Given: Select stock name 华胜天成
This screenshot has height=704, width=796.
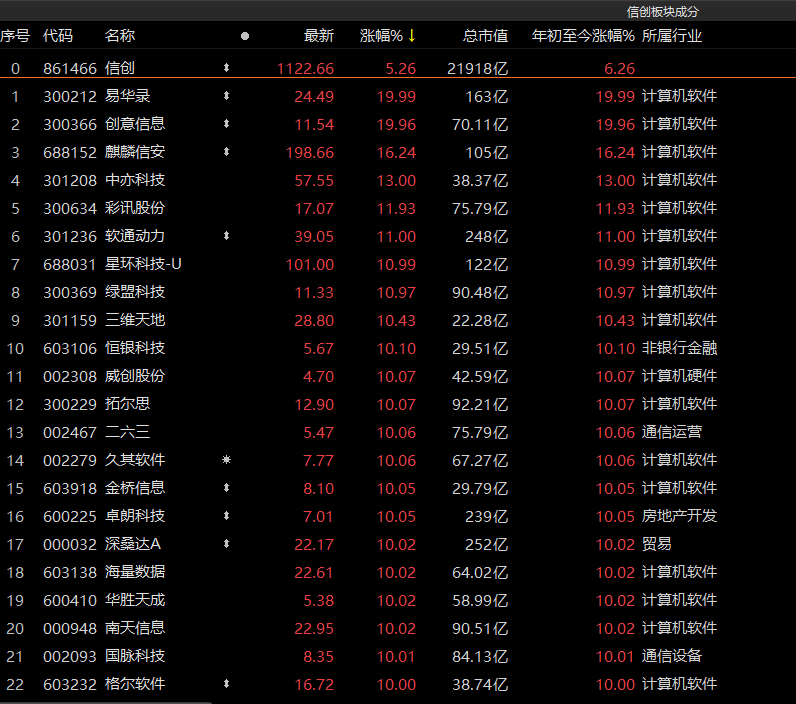Looking at the screenshot, I should tap(135, 600).
